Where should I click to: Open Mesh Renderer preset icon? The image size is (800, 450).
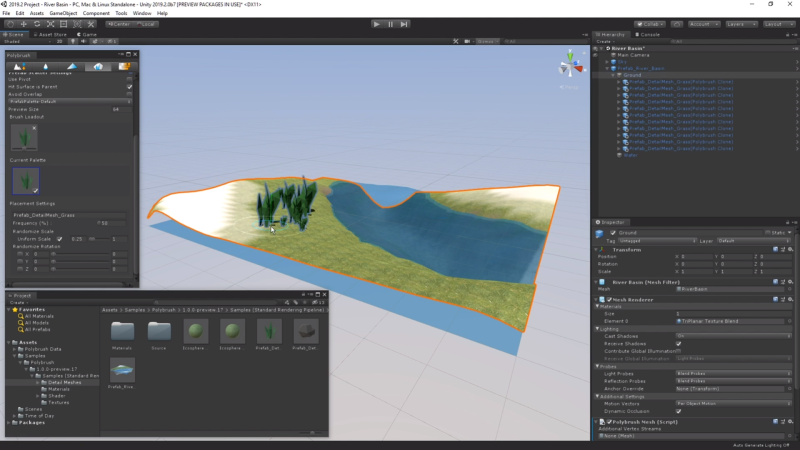click(x=783, y=299)
